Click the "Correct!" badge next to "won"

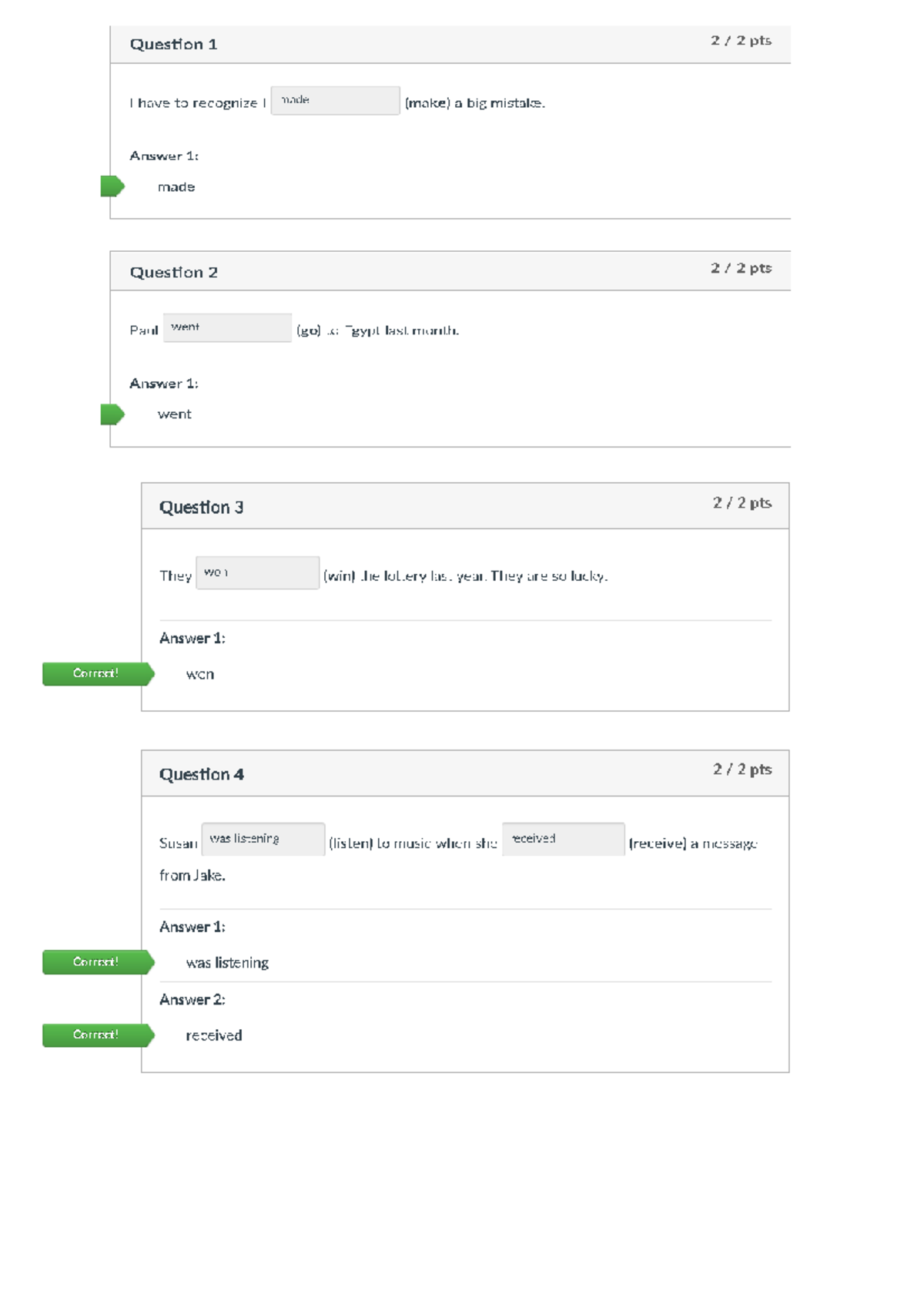[x=97, y=674]
